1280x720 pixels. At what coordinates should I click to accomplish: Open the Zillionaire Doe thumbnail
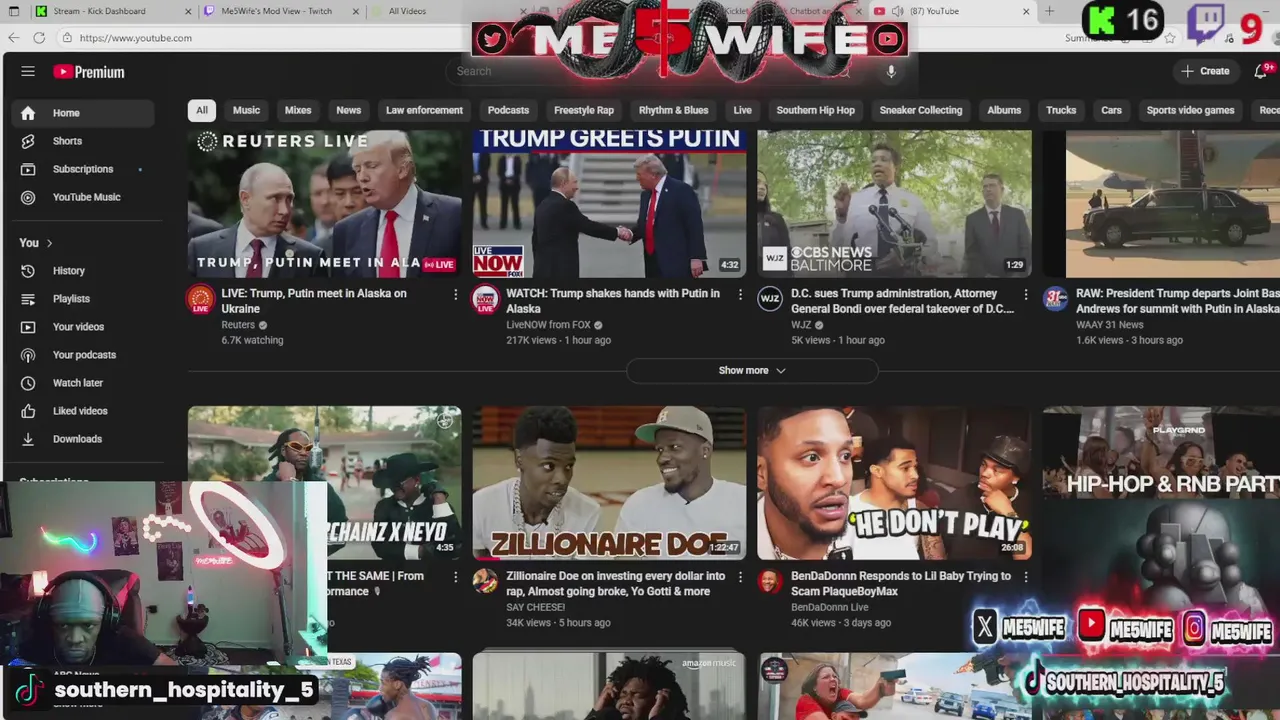(x=609, y=482)
